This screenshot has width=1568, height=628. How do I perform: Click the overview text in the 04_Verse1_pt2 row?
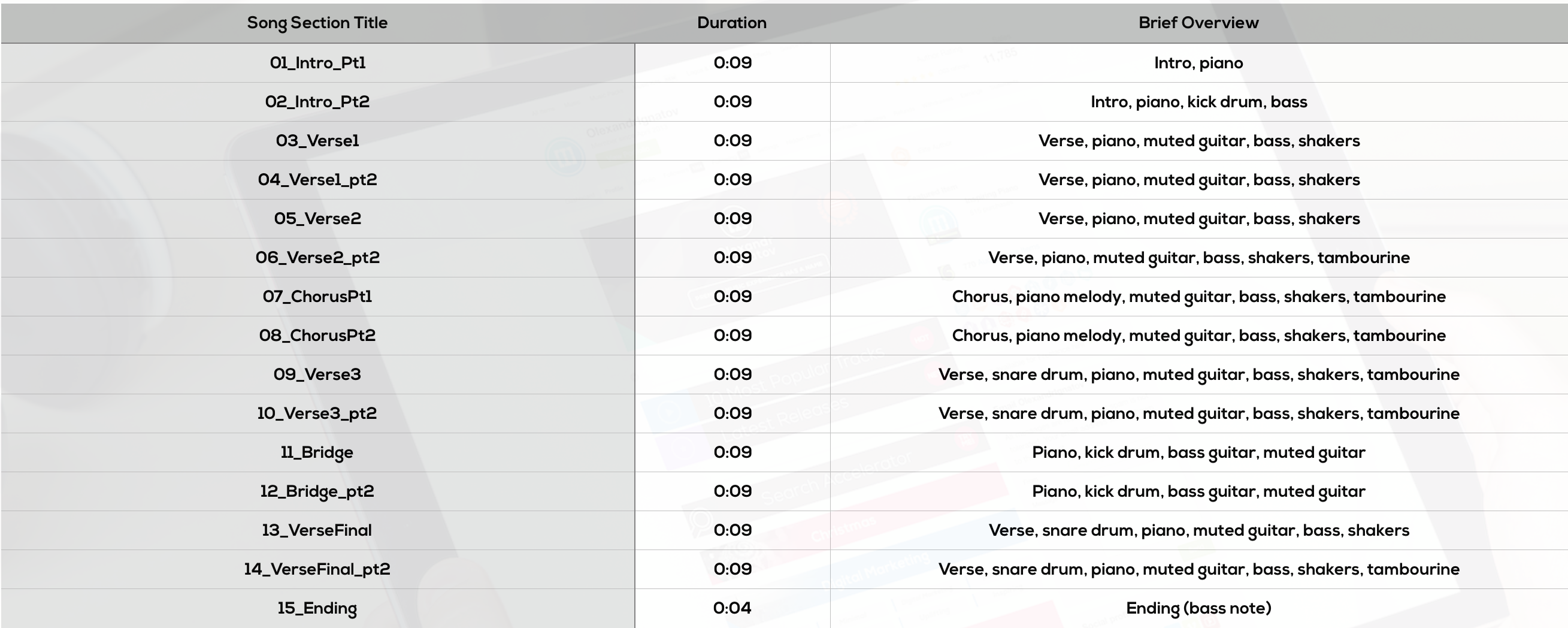click(x=1198, y=180)
